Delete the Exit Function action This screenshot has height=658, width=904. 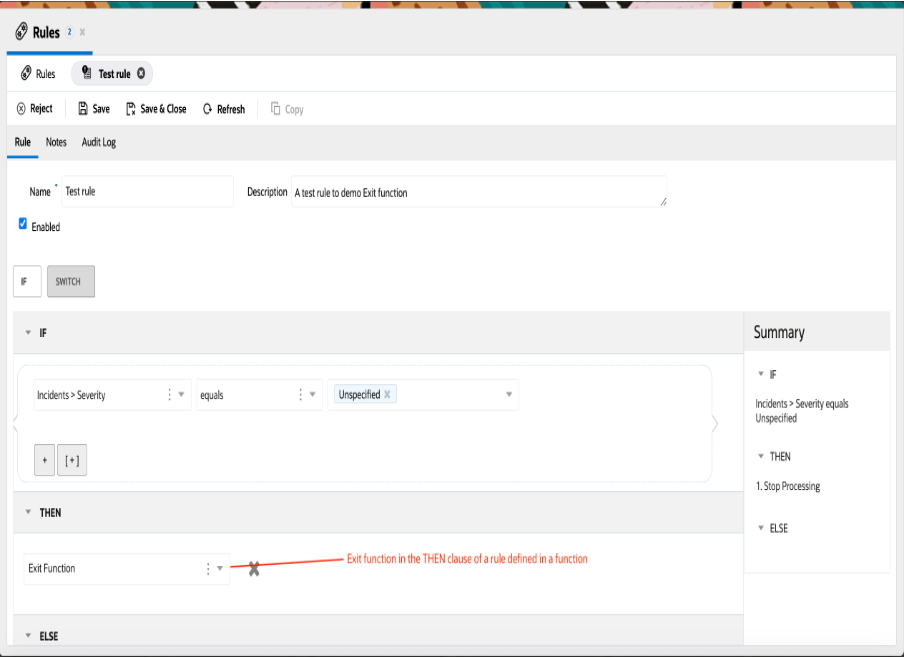(x=254, y=569)
